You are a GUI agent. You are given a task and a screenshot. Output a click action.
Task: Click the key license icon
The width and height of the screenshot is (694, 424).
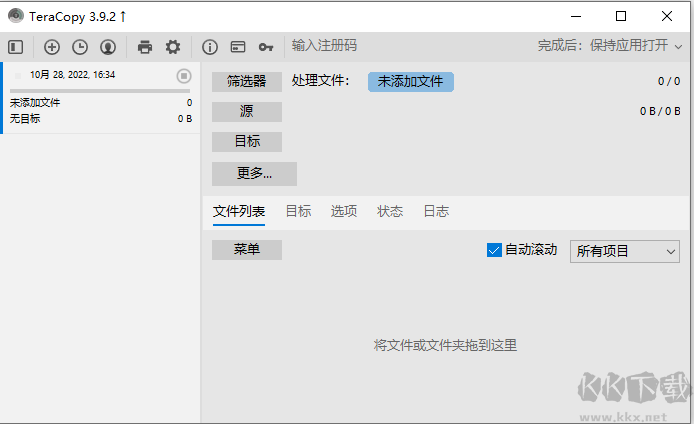(266, 47)
